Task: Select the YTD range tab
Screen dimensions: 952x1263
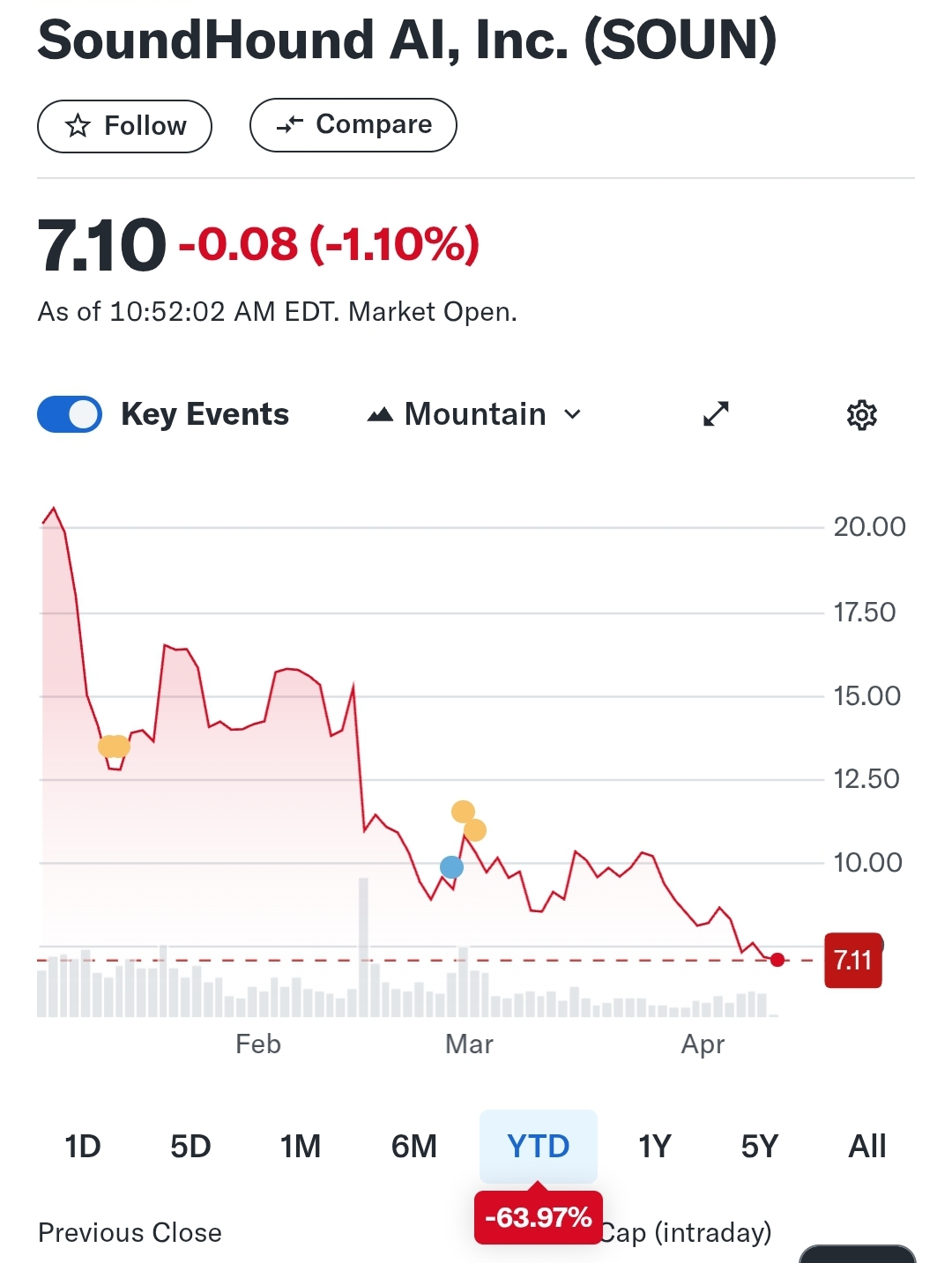Action: click(x=538, y=1146)
